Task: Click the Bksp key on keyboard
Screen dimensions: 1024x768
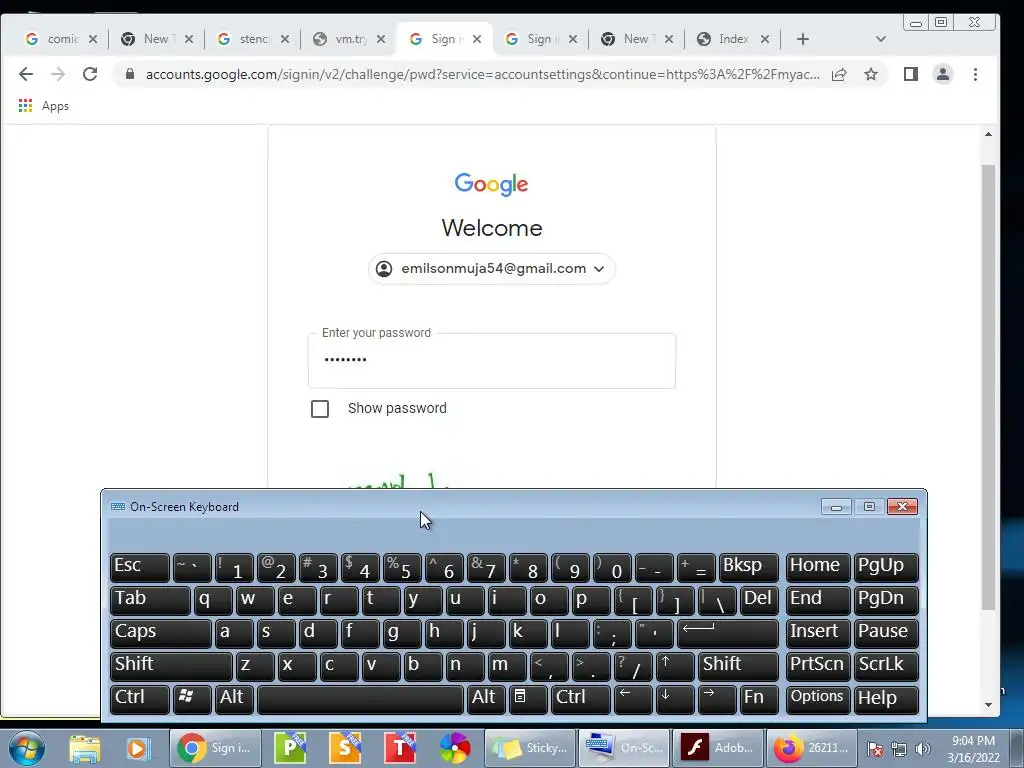Action: 748,567
